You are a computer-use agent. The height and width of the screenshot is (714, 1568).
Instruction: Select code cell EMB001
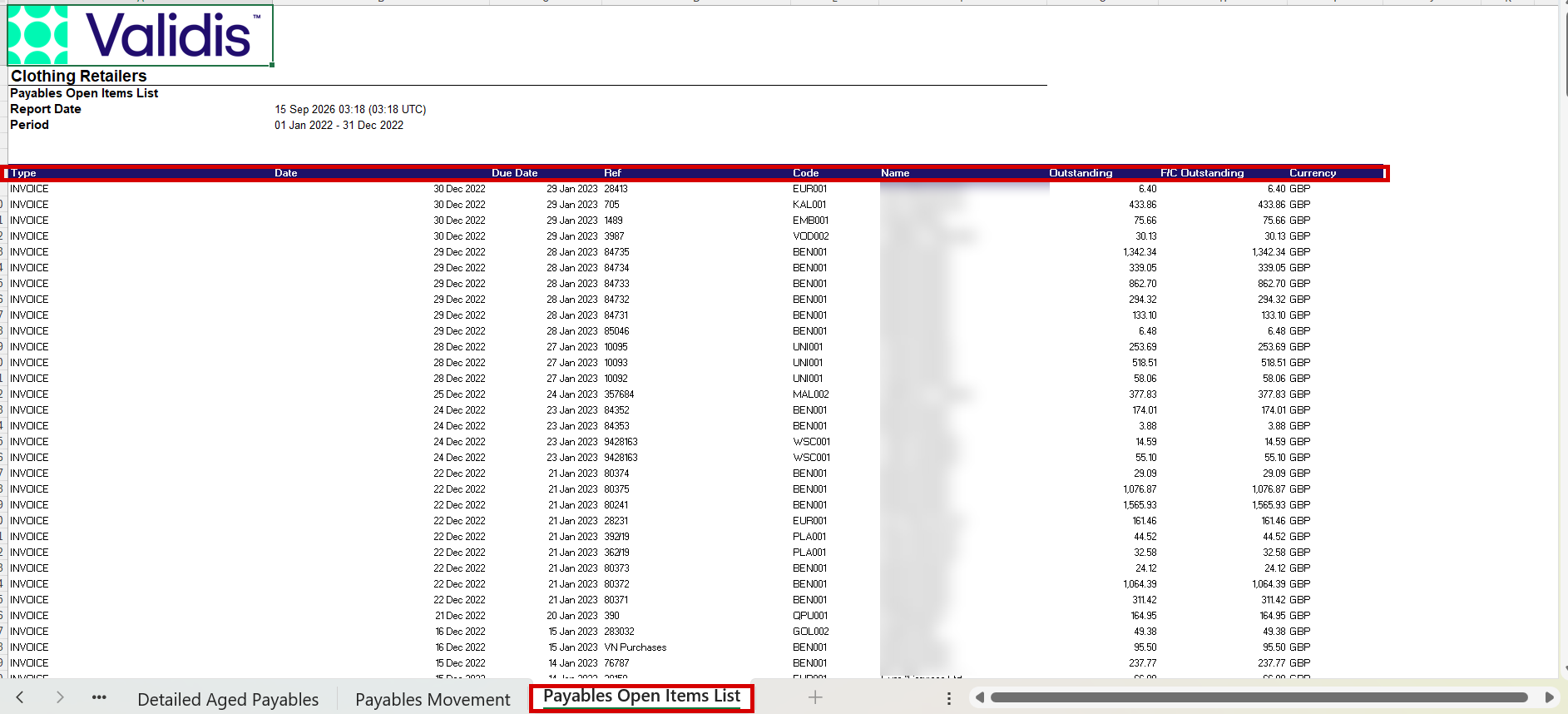[810, 221]
